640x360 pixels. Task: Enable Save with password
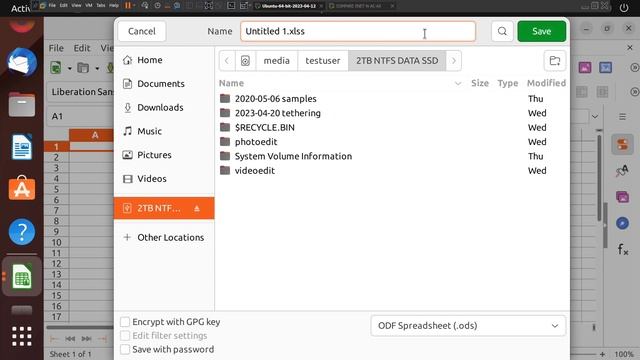(125, 349)
